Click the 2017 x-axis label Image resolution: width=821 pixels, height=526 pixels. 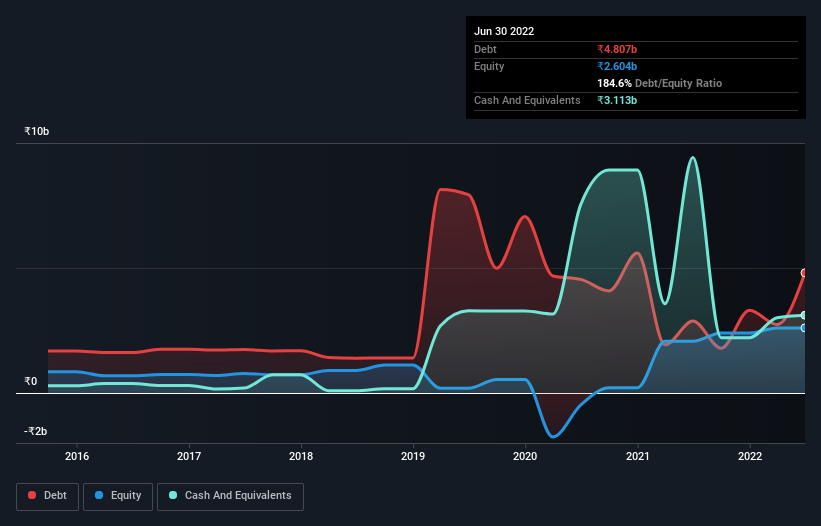coord(189,456)
